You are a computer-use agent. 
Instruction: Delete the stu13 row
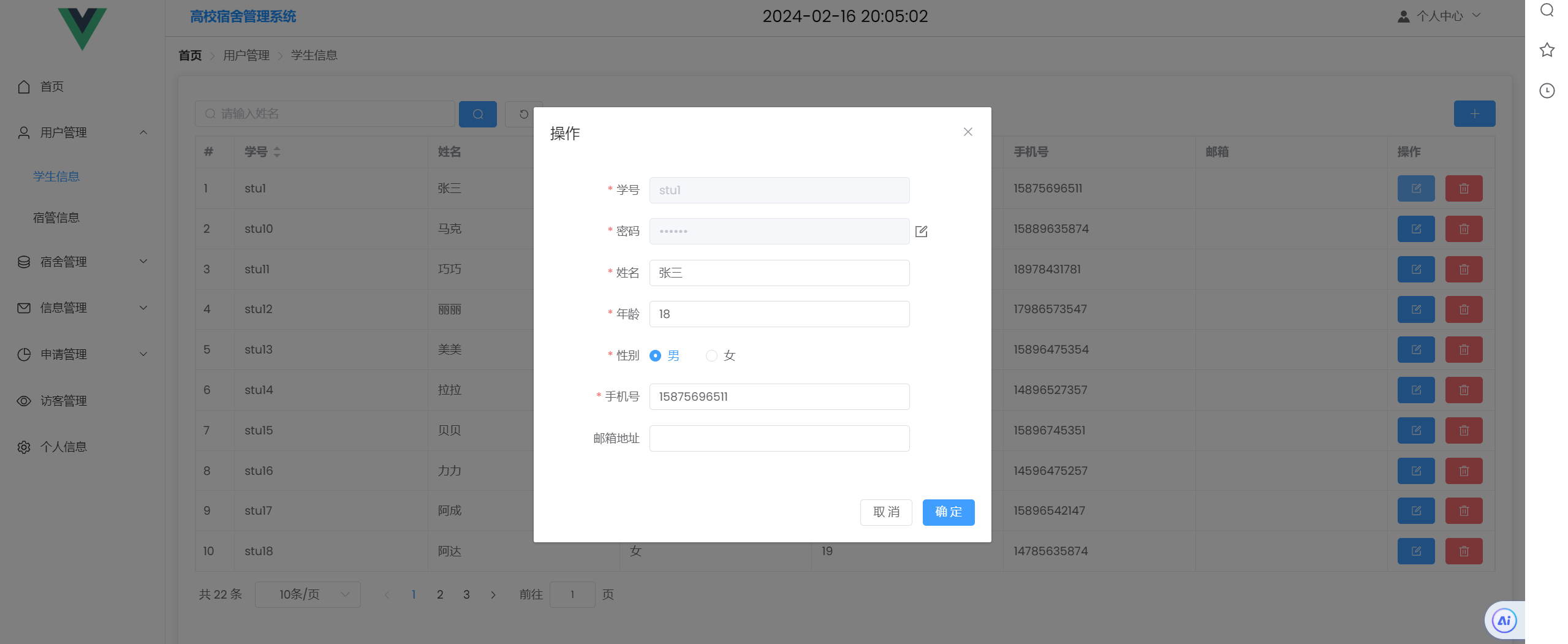(x=1464, y=350)
